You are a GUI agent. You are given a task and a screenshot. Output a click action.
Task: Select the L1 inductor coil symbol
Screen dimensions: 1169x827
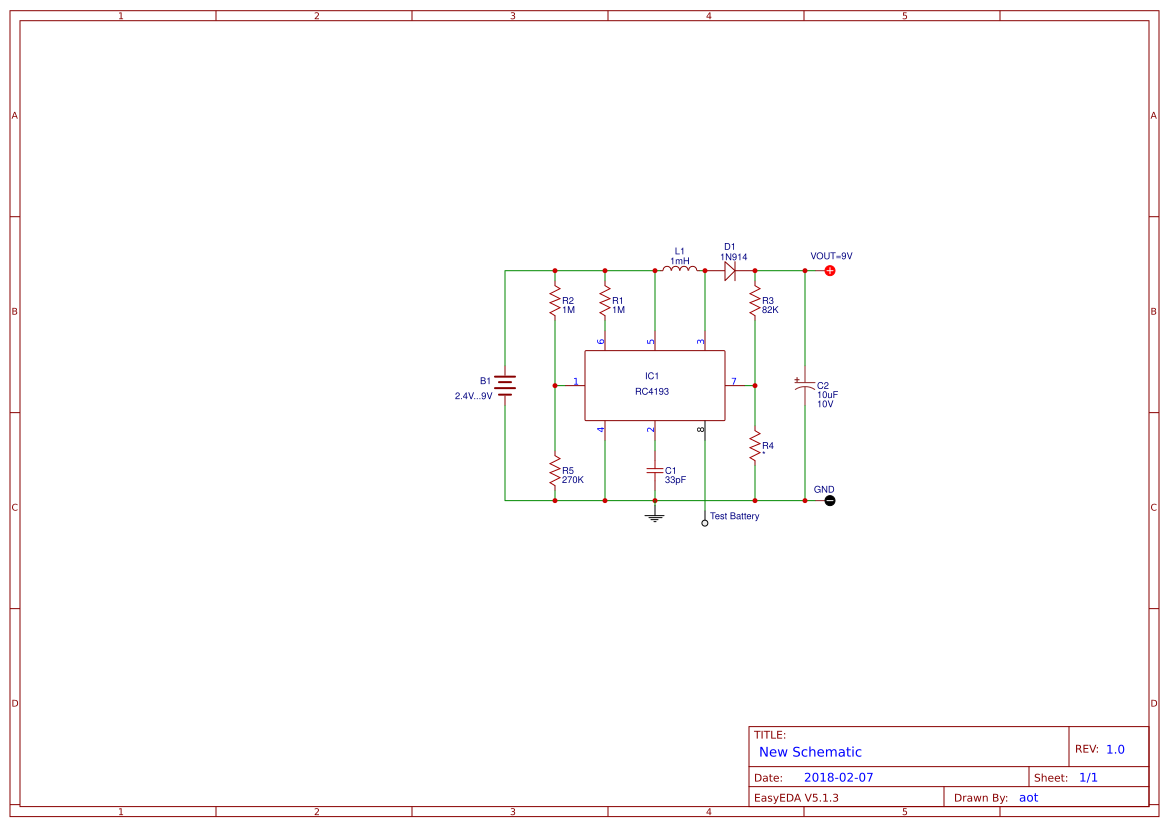pos(680,269)
